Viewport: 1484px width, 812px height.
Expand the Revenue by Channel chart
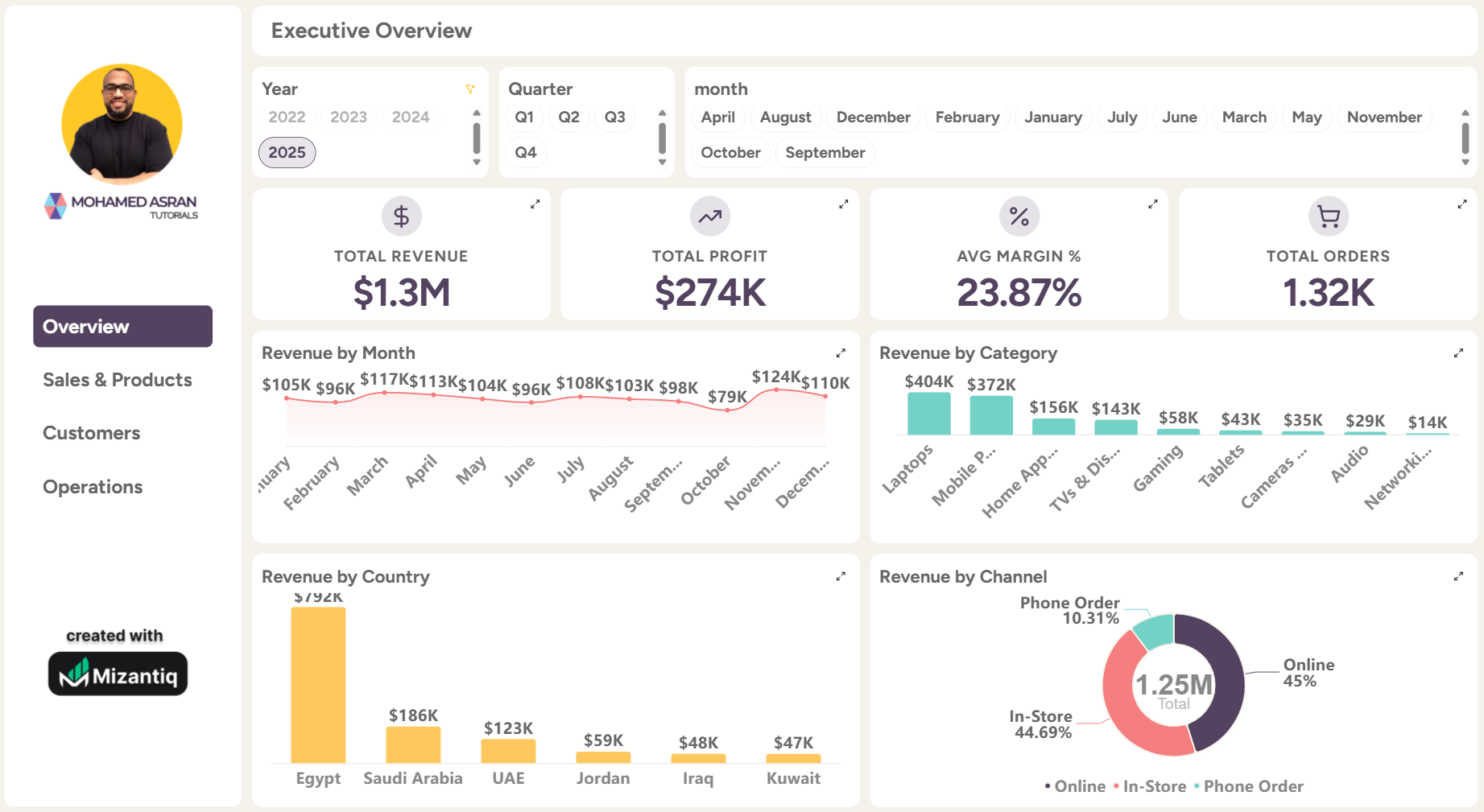(x=1458, y=576)
